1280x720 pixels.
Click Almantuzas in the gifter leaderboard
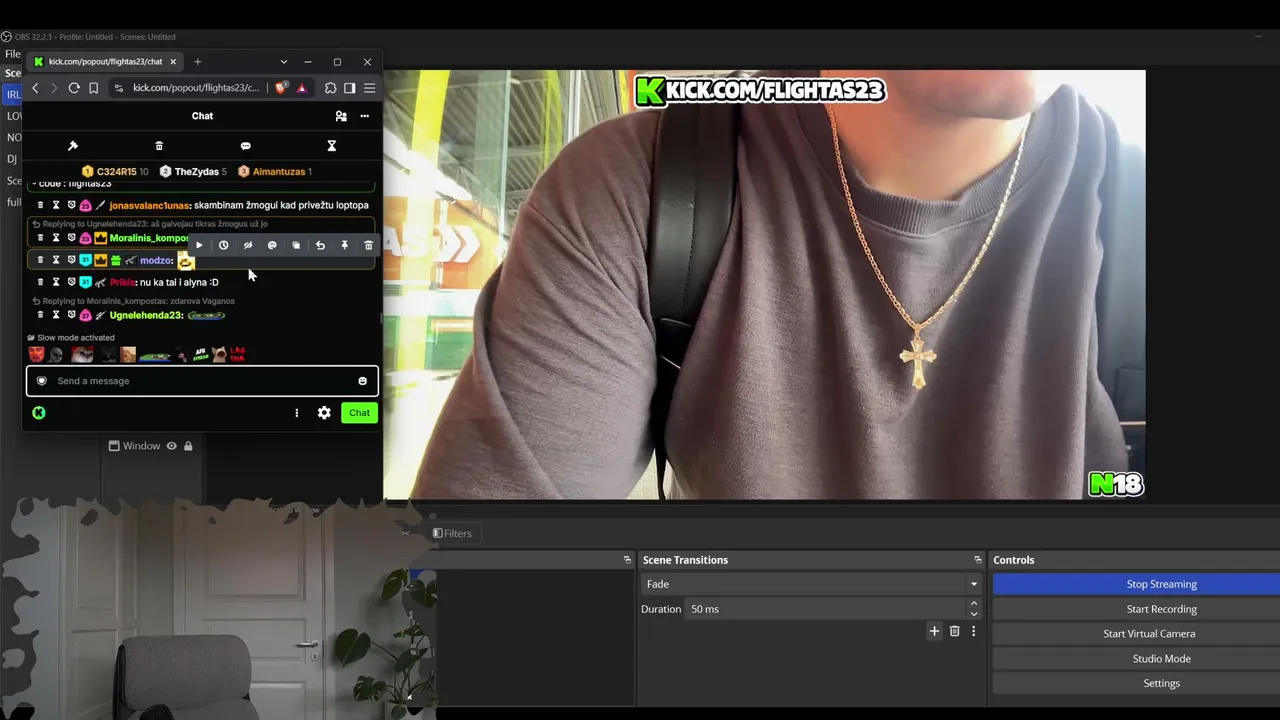click(x=275, y=172)
